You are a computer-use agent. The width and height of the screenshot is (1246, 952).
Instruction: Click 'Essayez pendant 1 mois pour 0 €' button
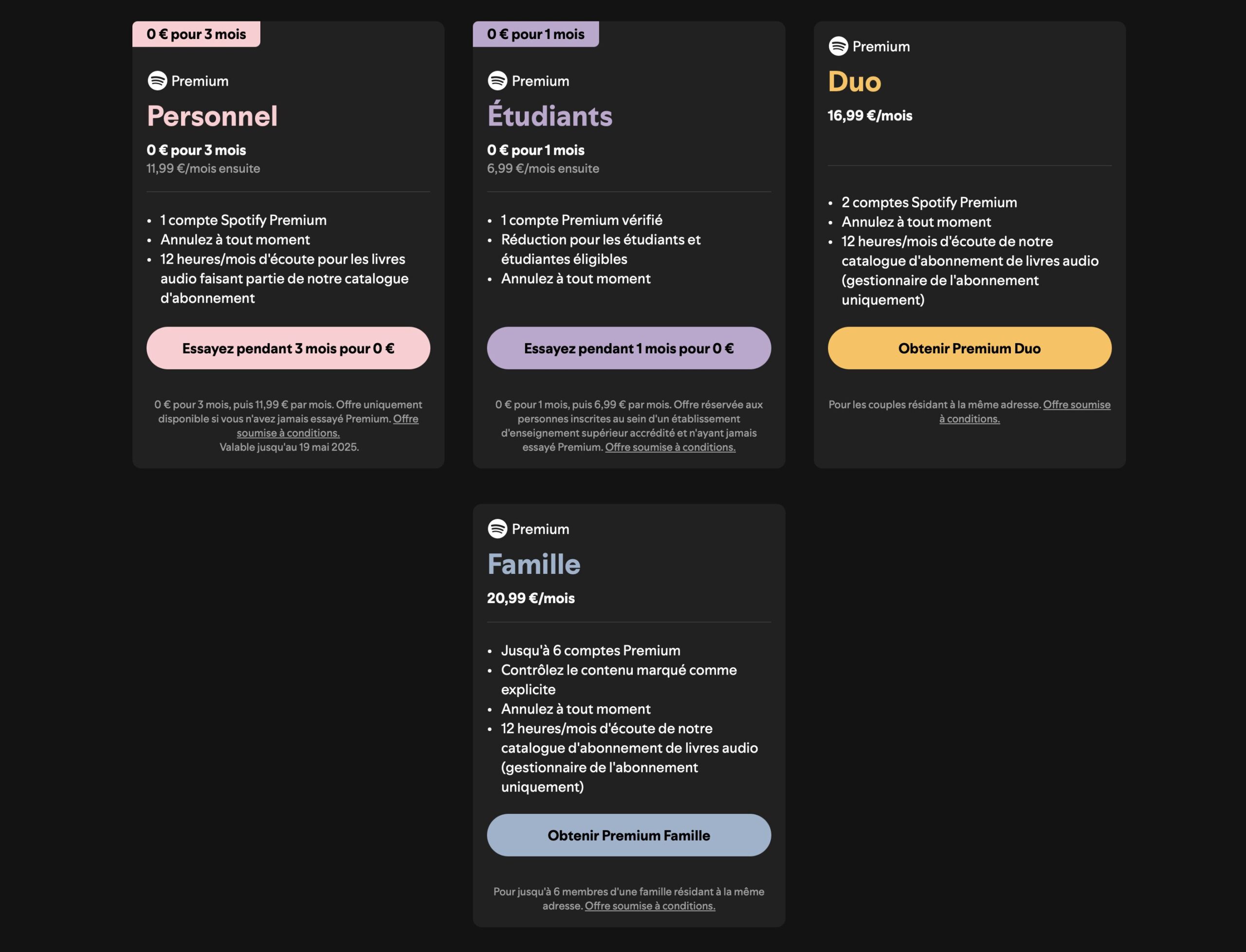(x=629, y=348)
